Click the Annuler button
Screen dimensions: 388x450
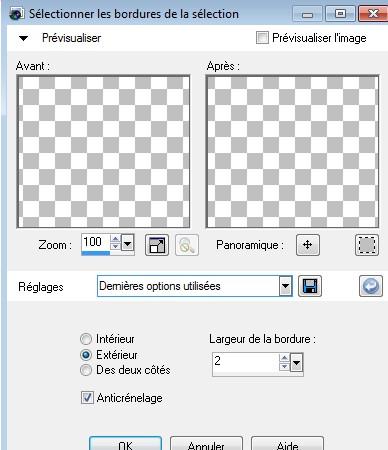[206, 444]
